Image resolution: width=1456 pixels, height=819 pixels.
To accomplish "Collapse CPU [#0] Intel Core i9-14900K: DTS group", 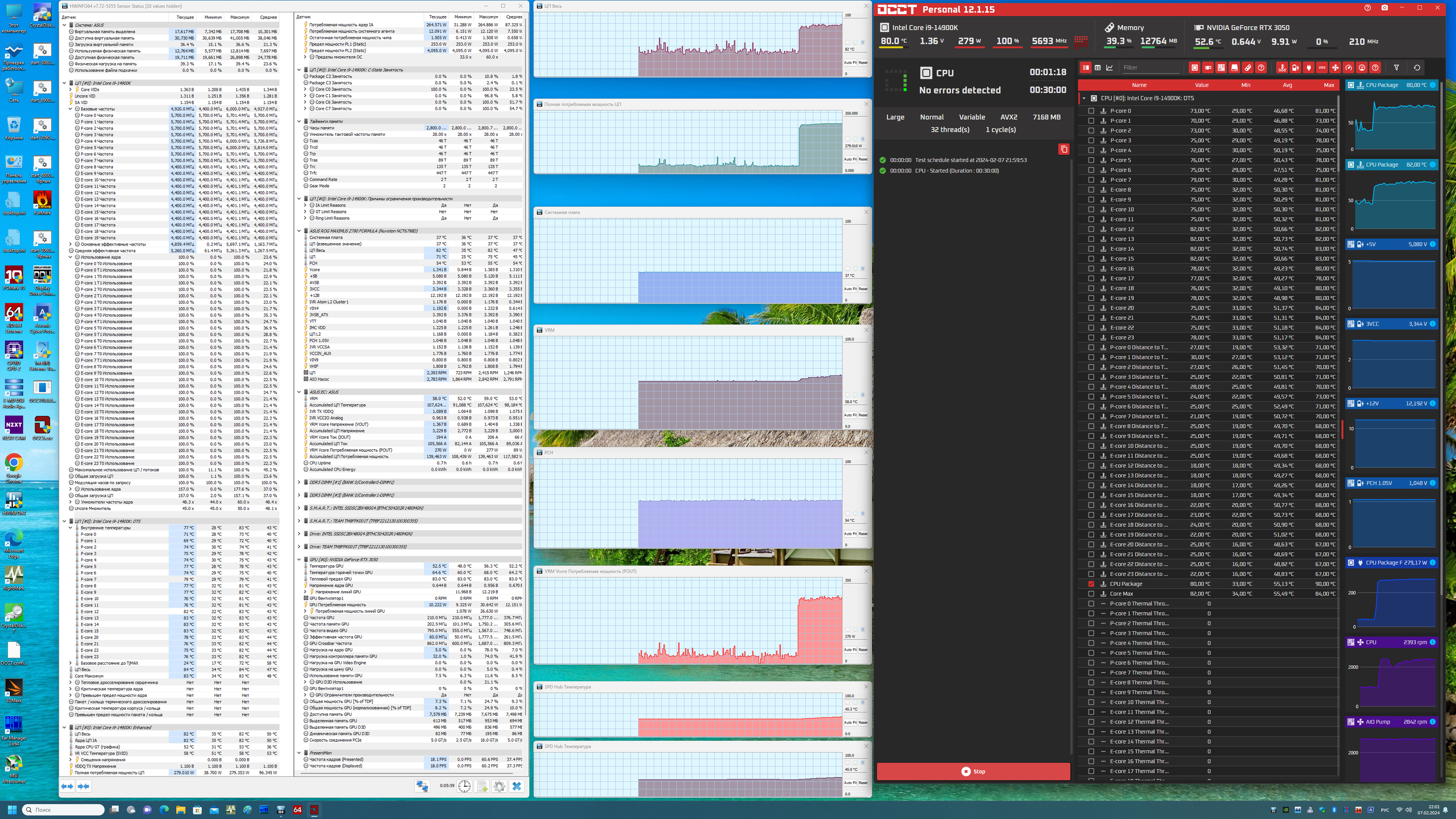I will [1084, 98].
